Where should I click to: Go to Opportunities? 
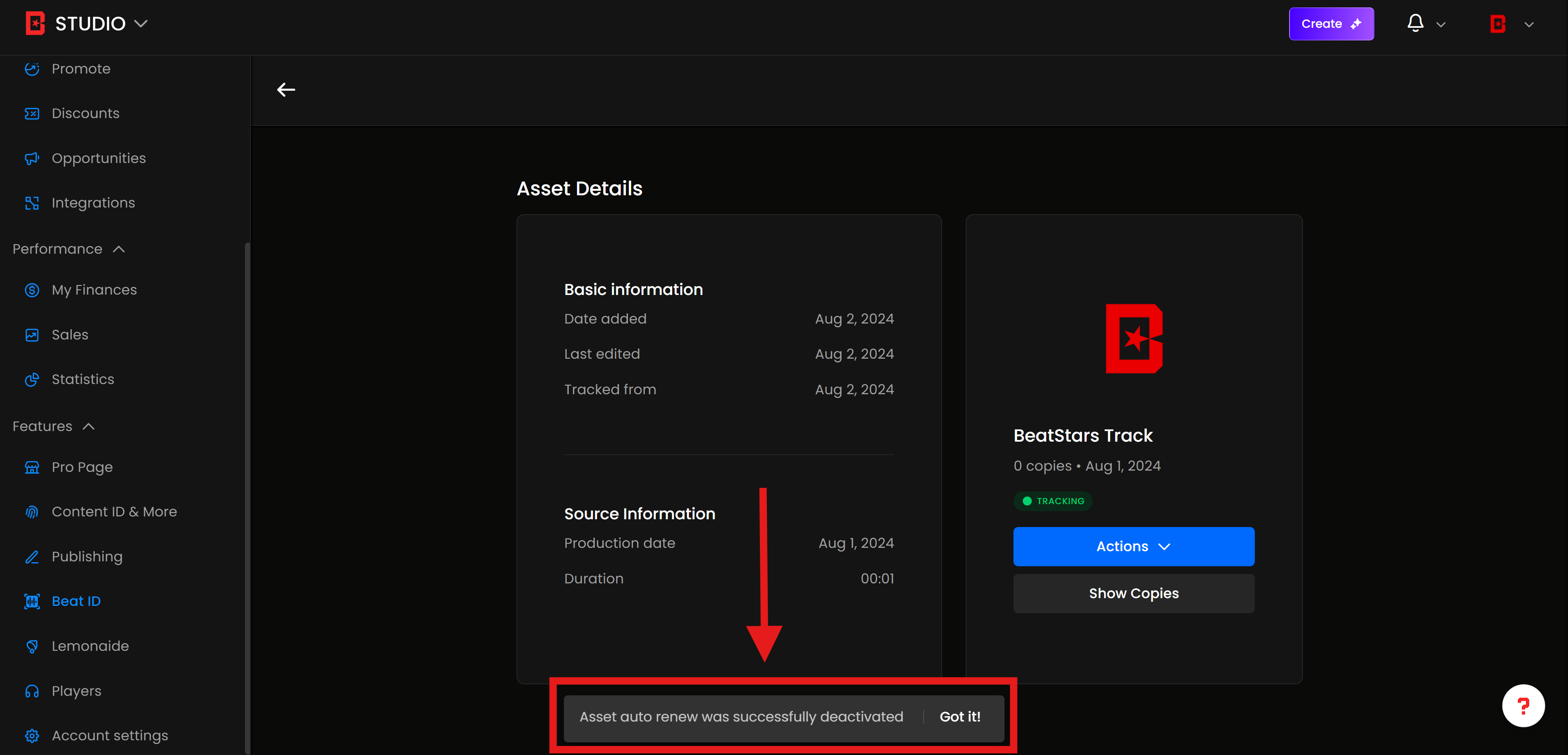[98, 158]
